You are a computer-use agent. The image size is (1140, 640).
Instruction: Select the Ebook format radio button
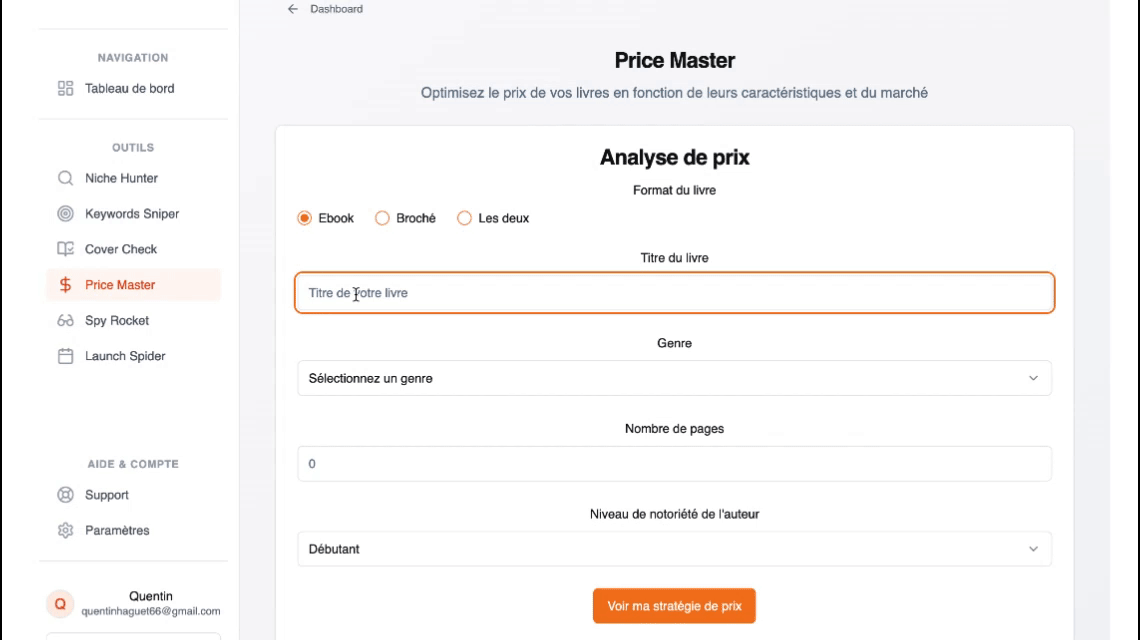305,218
